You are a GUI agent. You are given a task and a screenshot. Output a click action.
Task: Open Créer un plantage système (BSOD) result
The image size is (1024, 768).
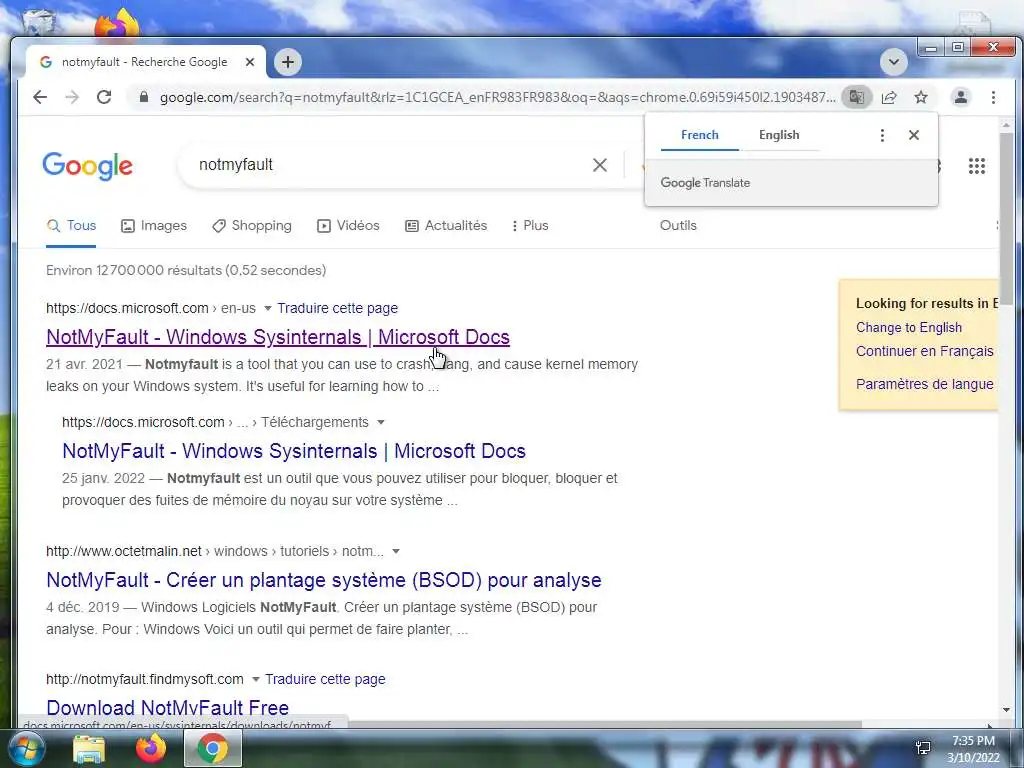tap(324, 580)
